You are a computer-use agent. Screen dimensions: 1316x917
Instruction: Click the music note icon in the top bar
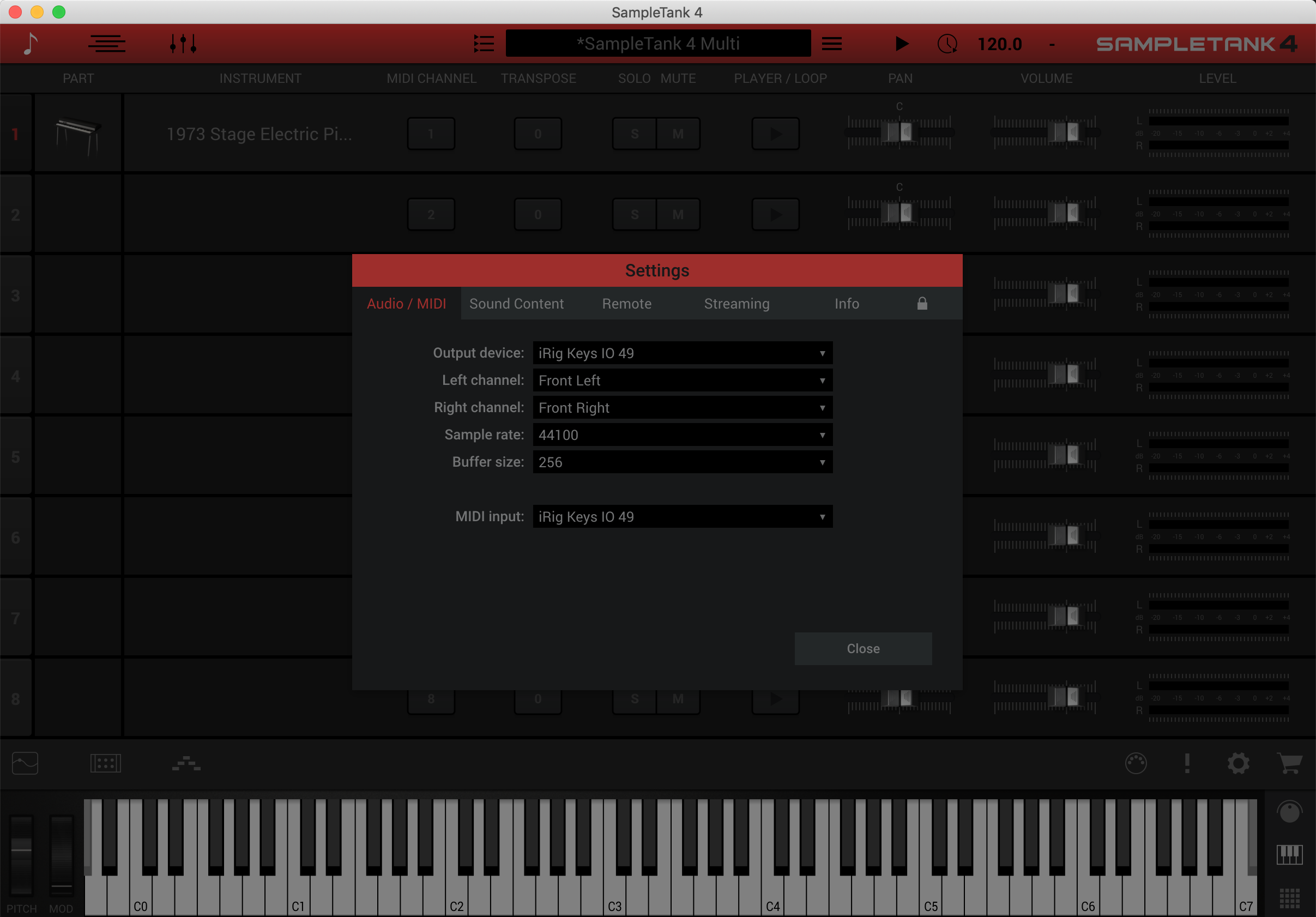pyautogui.click(x=31, y=44)
